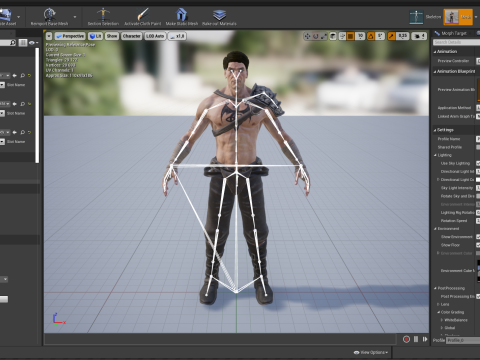Open the eye visibility options in left panel
The height and width of the screenshot is (360, 480).
pos(33,43)
